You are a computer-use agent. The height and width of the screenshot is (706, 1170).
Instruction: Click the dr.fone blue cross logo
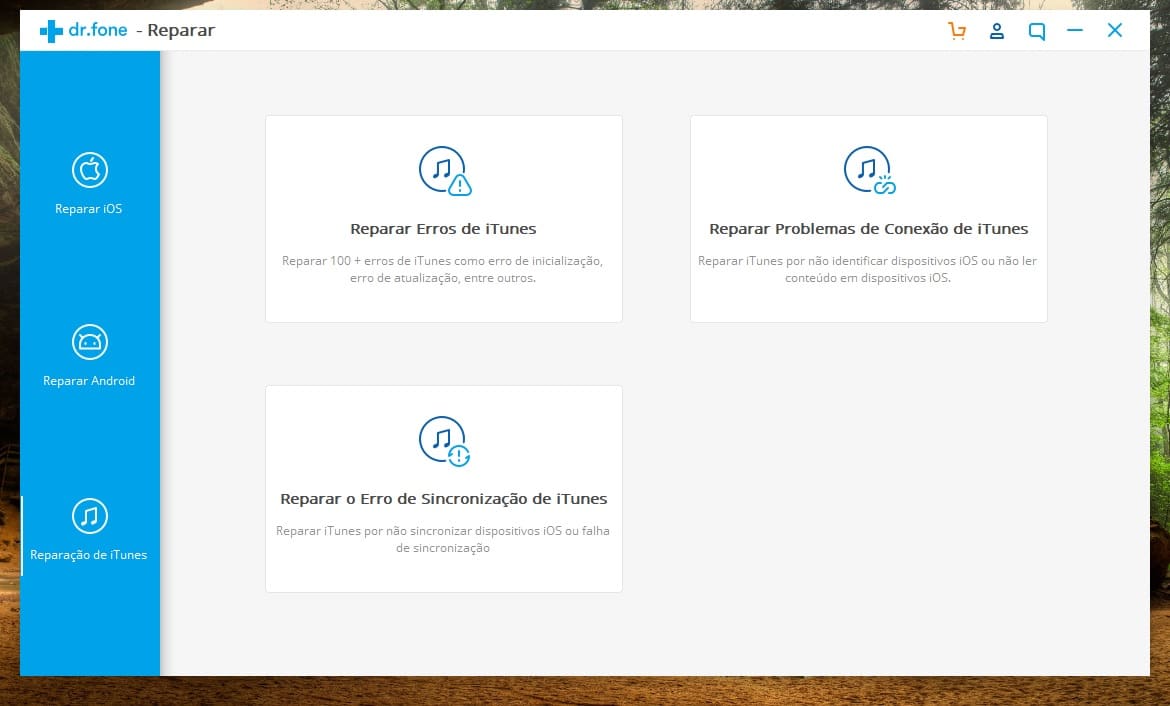click(51, 31)
